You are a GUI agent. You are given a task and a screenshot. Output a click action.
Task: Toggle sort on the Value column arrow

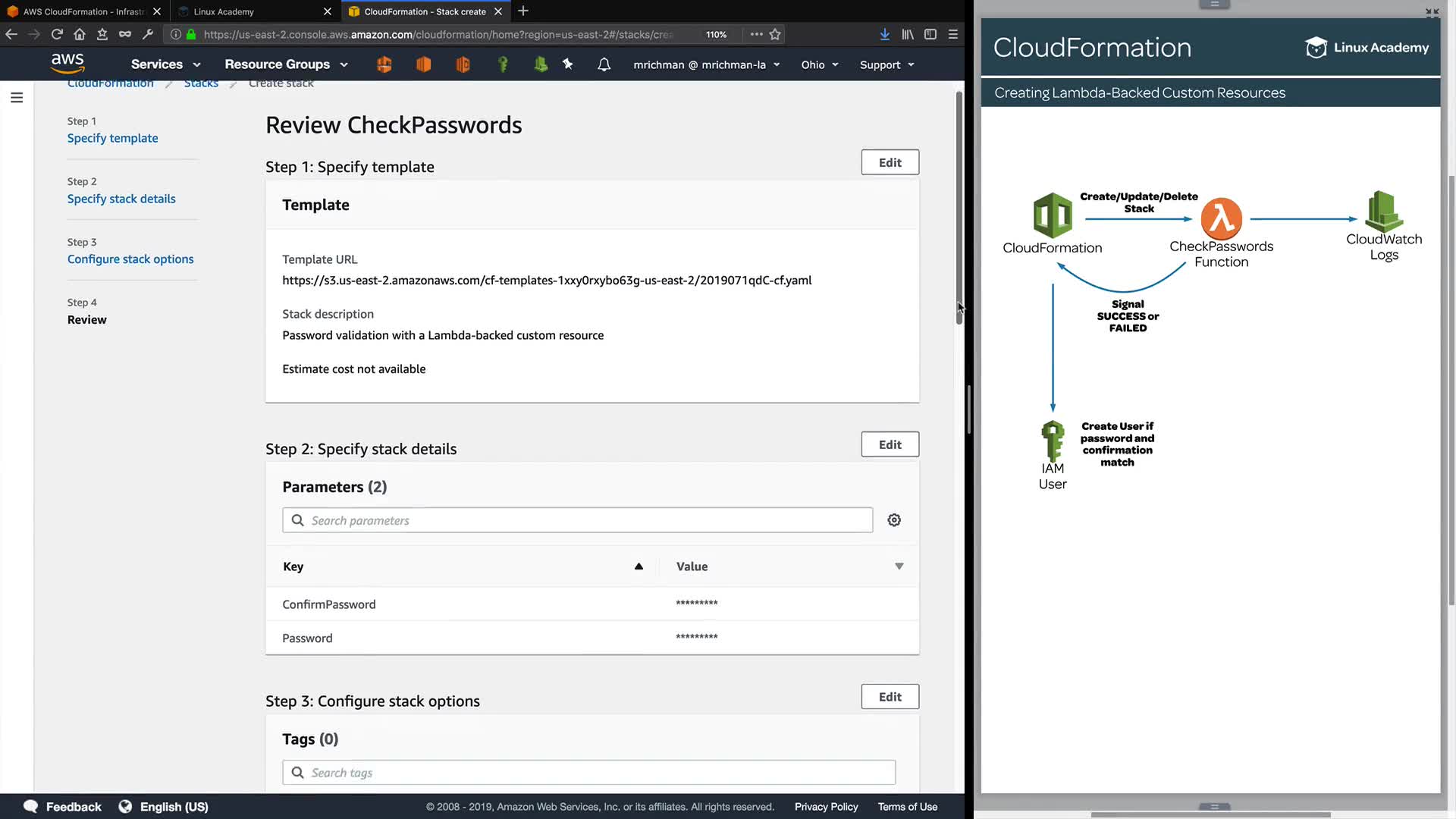[x=899, y=566]
